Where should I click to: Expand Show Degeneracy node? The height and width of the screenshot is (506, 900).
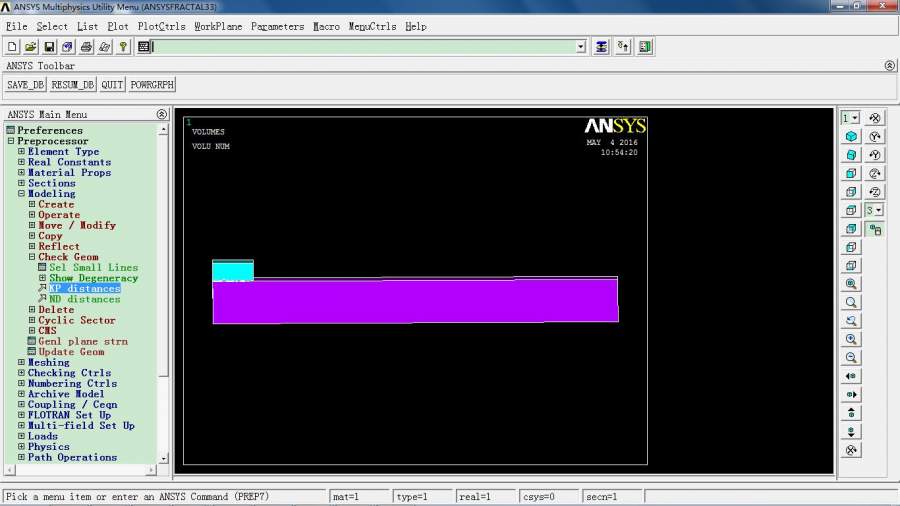tap(42, 278)
